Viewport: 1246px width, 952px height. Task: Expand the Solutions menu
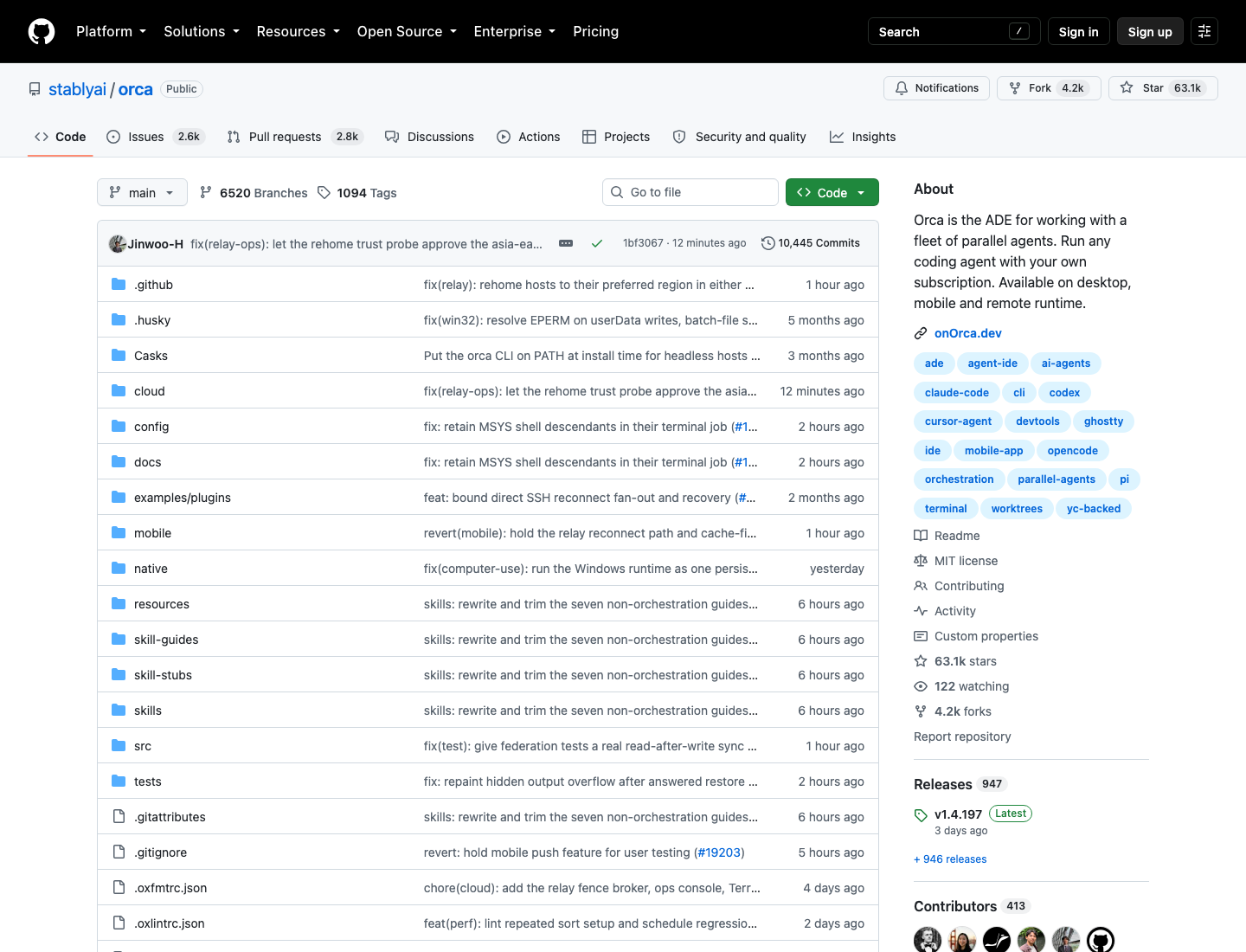[202, 31]
